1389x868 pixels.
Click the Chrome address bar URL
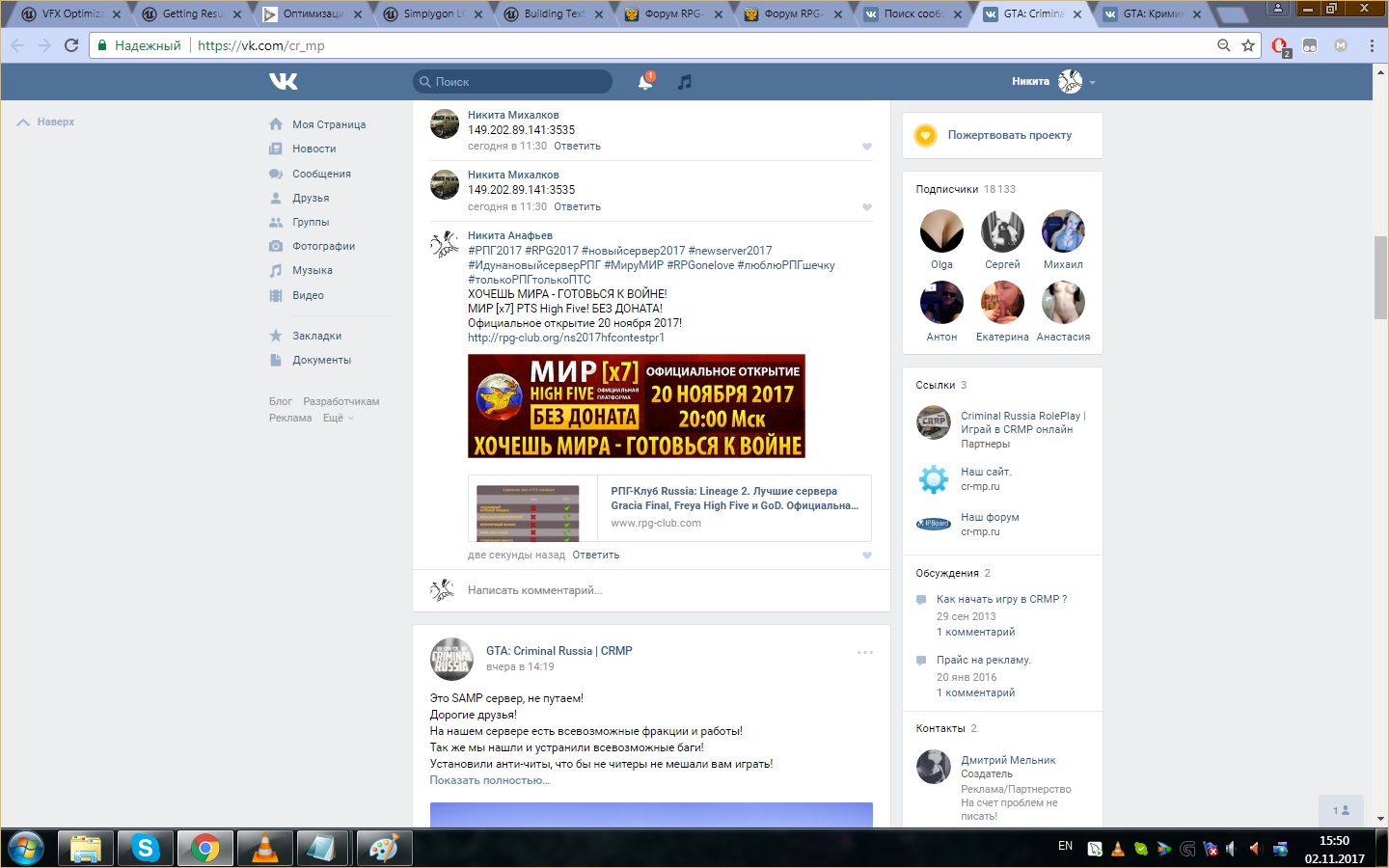(261, 45)
